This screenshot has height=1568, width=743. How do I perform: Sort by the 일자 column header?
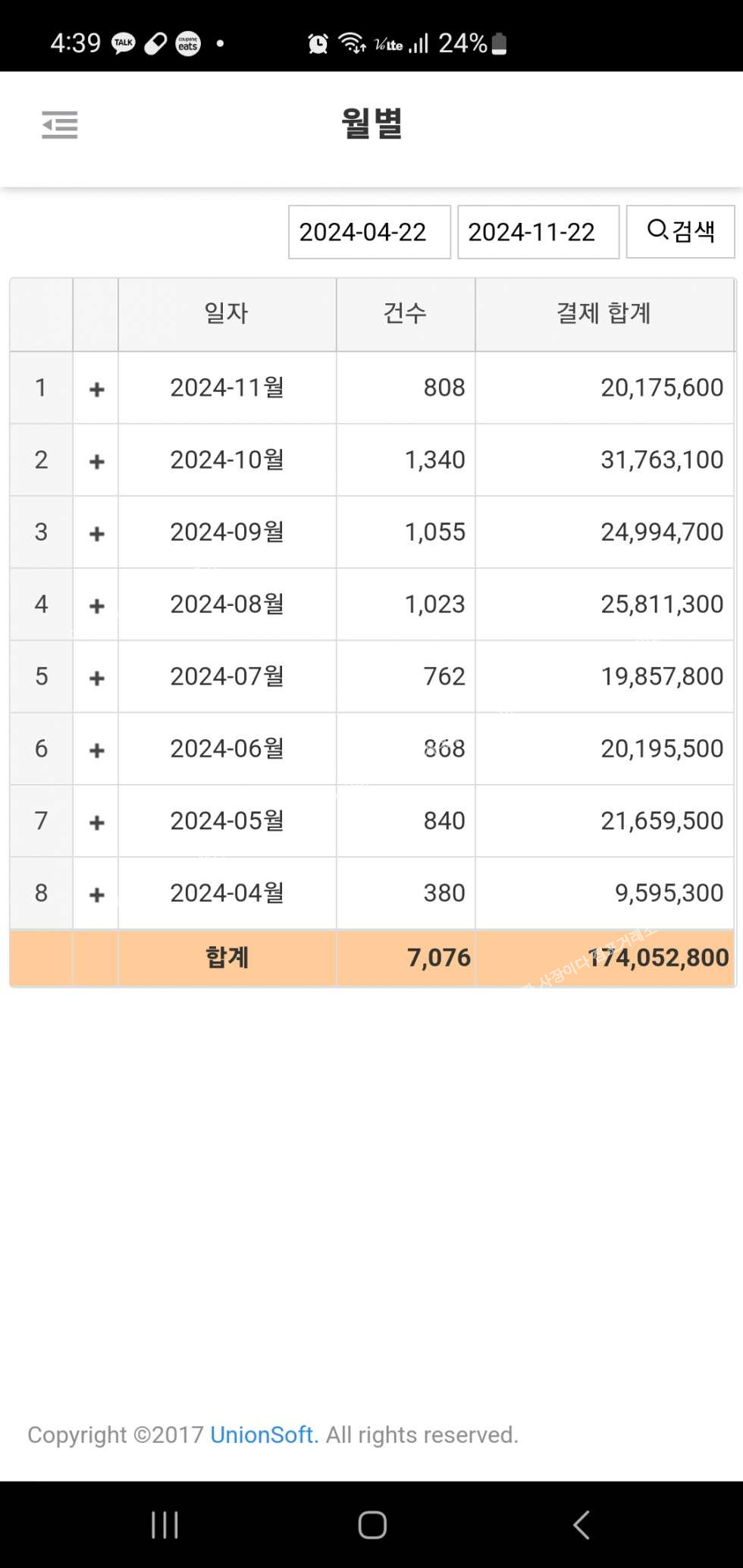click(227, 313)
